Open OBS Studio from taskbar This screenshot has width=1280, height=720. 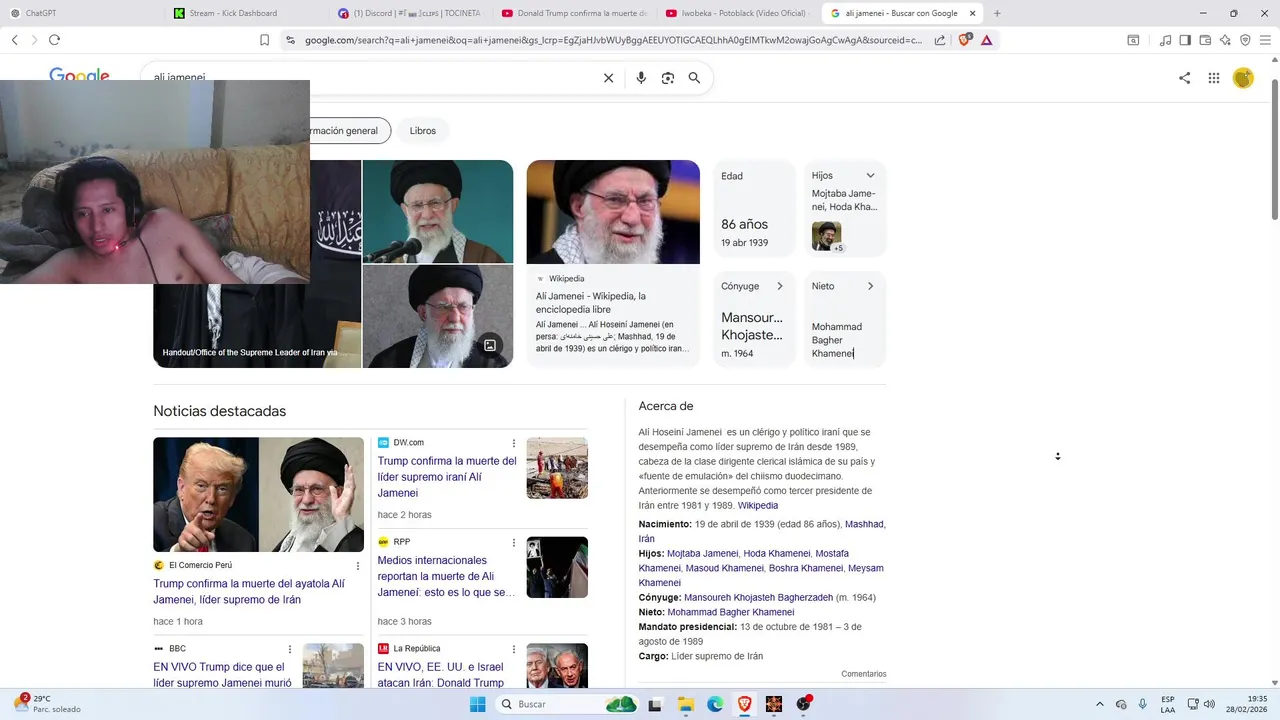point(803,704)
